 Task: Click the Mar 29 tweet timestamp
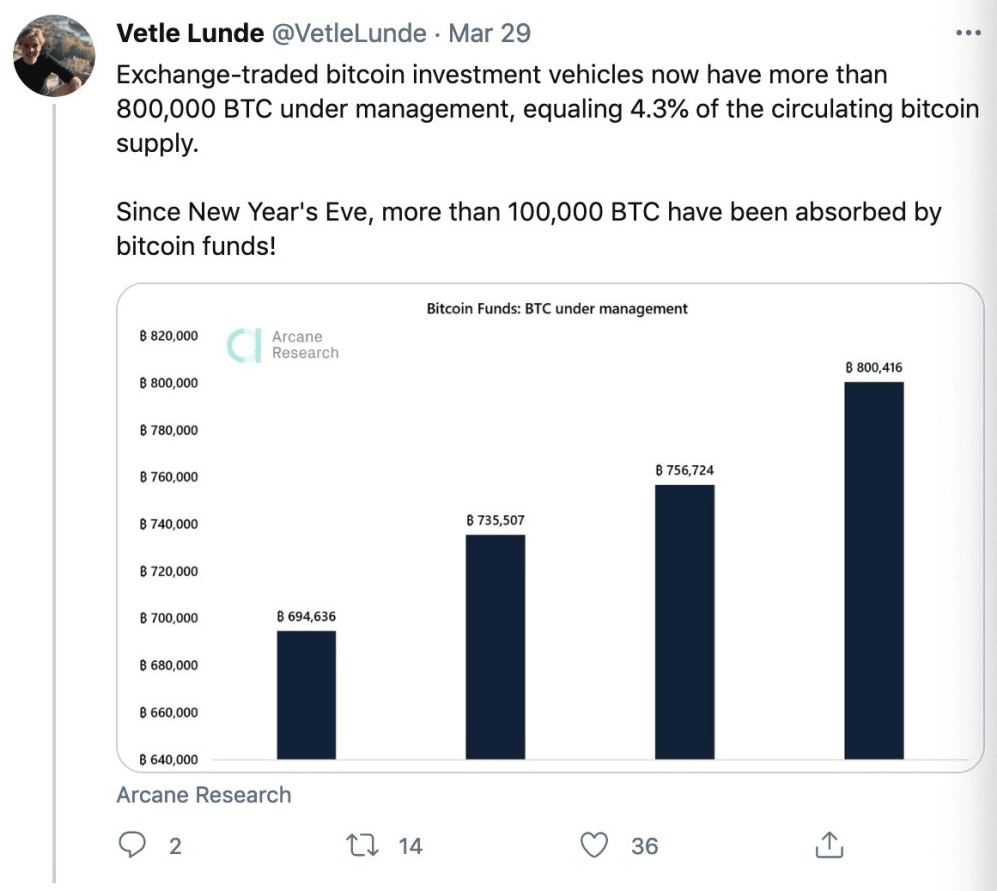(x=489, y=33)
